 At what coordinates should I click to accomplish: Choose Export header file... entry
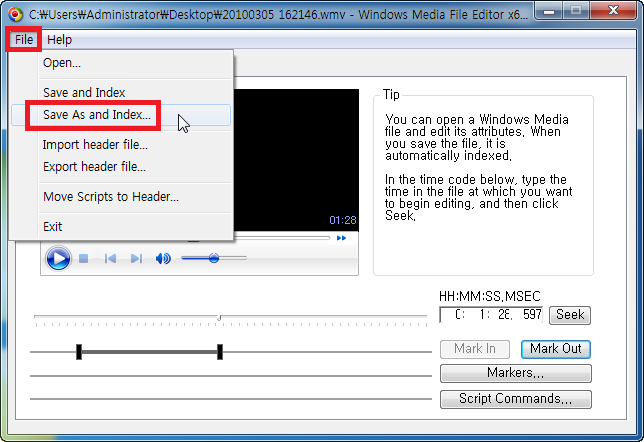point(121,167)
